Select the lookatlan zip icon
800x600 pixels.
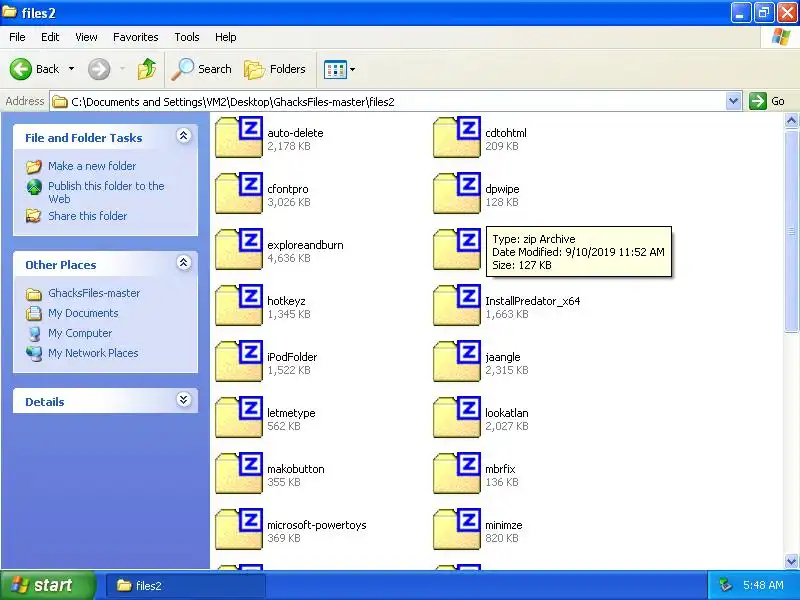click(457, 417)
